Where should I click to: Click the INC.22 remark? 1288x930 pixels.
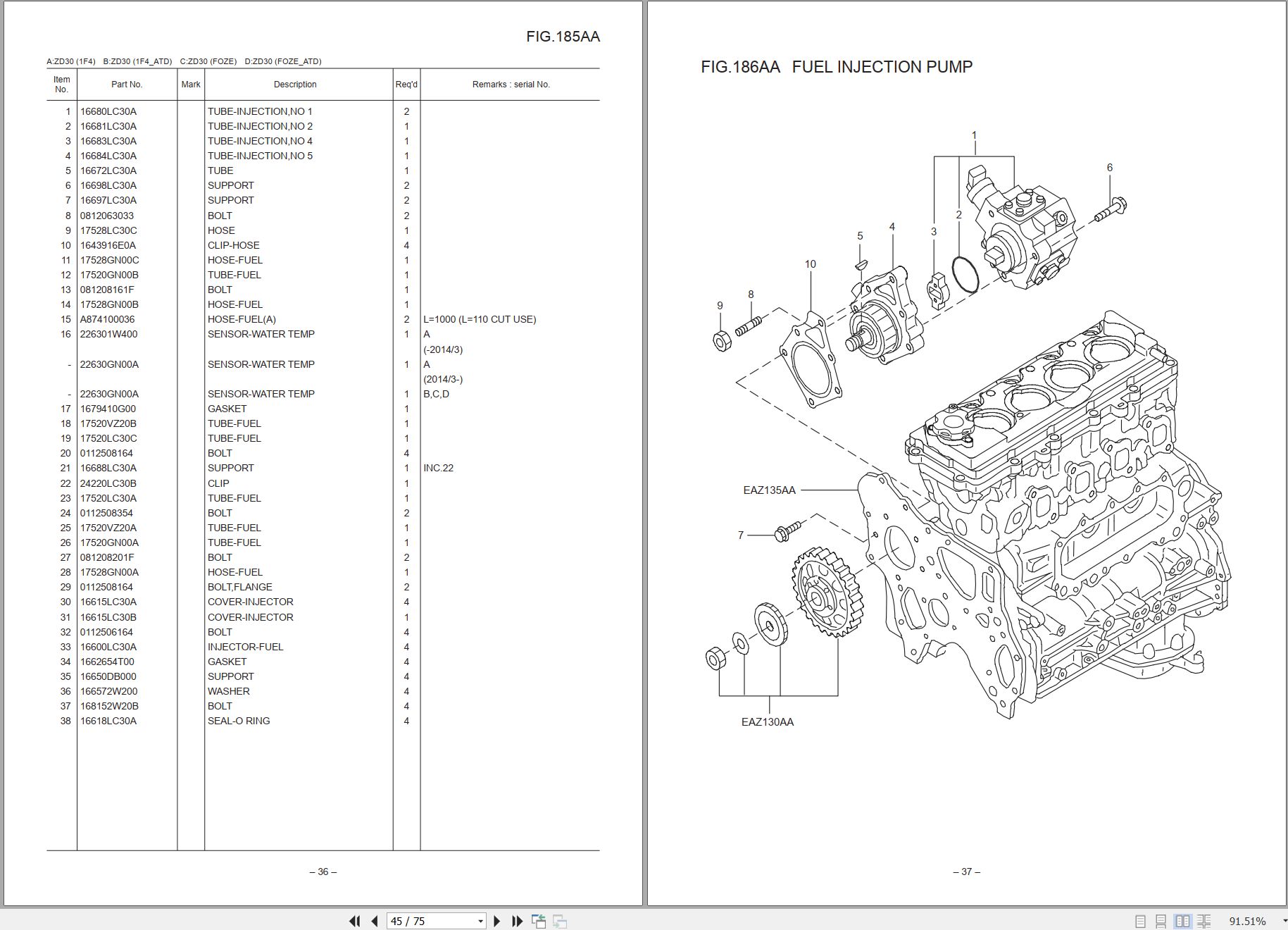[438, 468]
